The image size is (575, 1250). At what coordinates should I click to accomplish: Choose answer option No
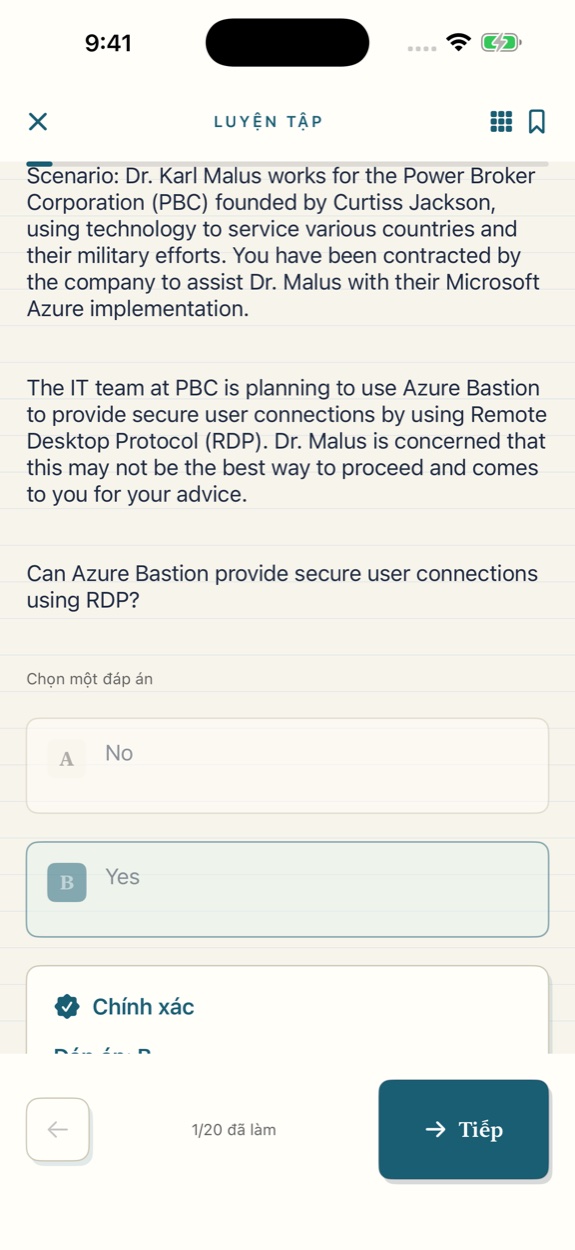pyautogui.click(x=288, y=766)
